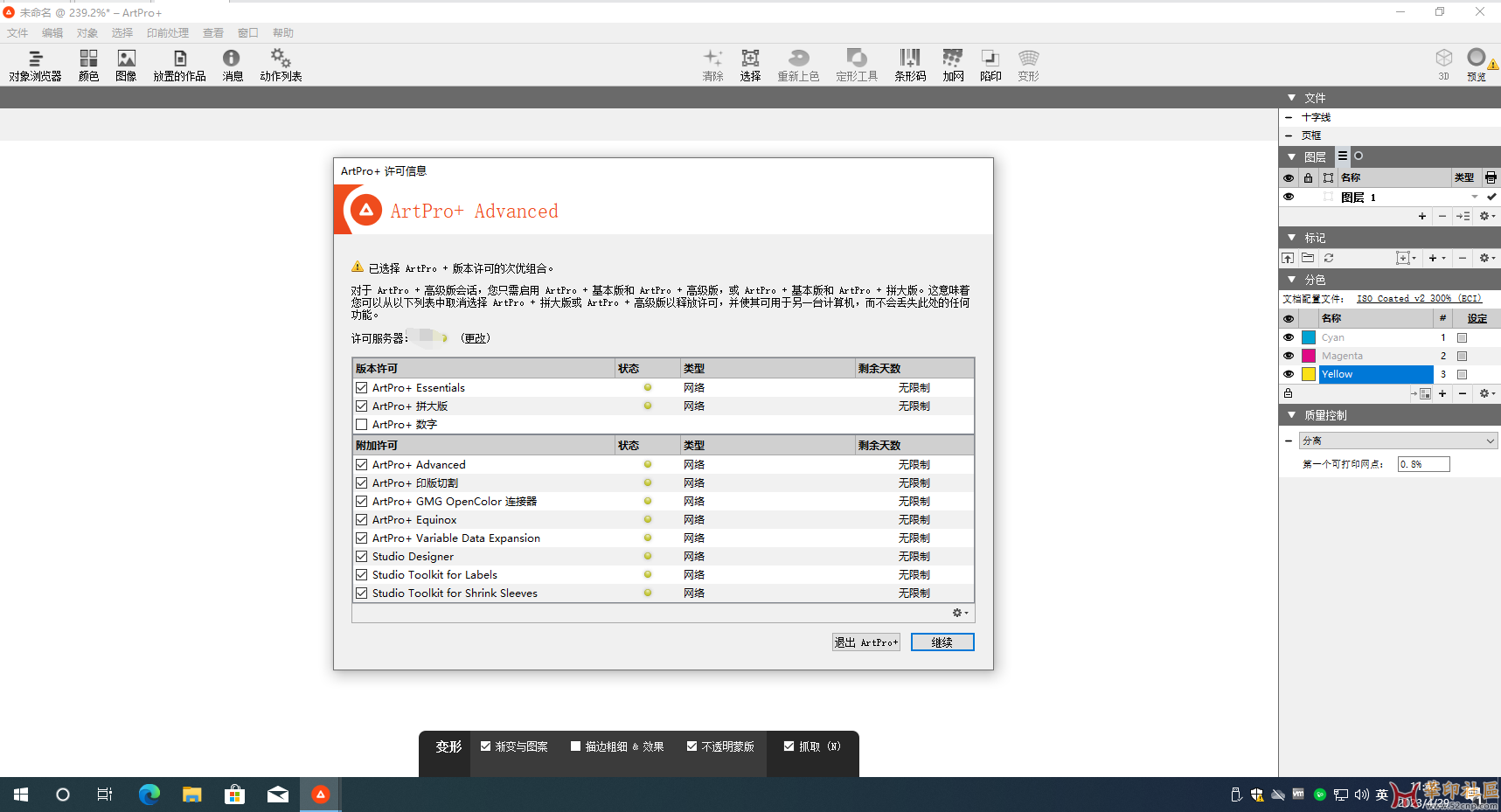This screenshot has width=1501, height=812.
Task: Open the license table gear menu
Action: click(x=960, y=613)
